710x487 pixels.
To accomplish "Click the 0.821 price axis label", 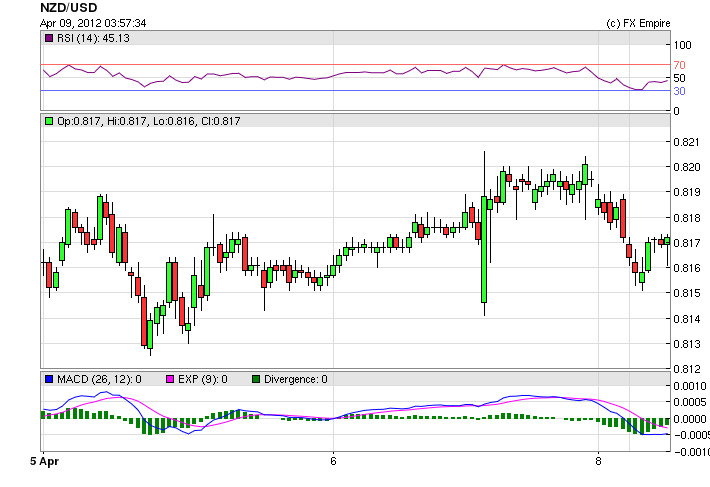I will pyautogui.click(x=687, y=142).
